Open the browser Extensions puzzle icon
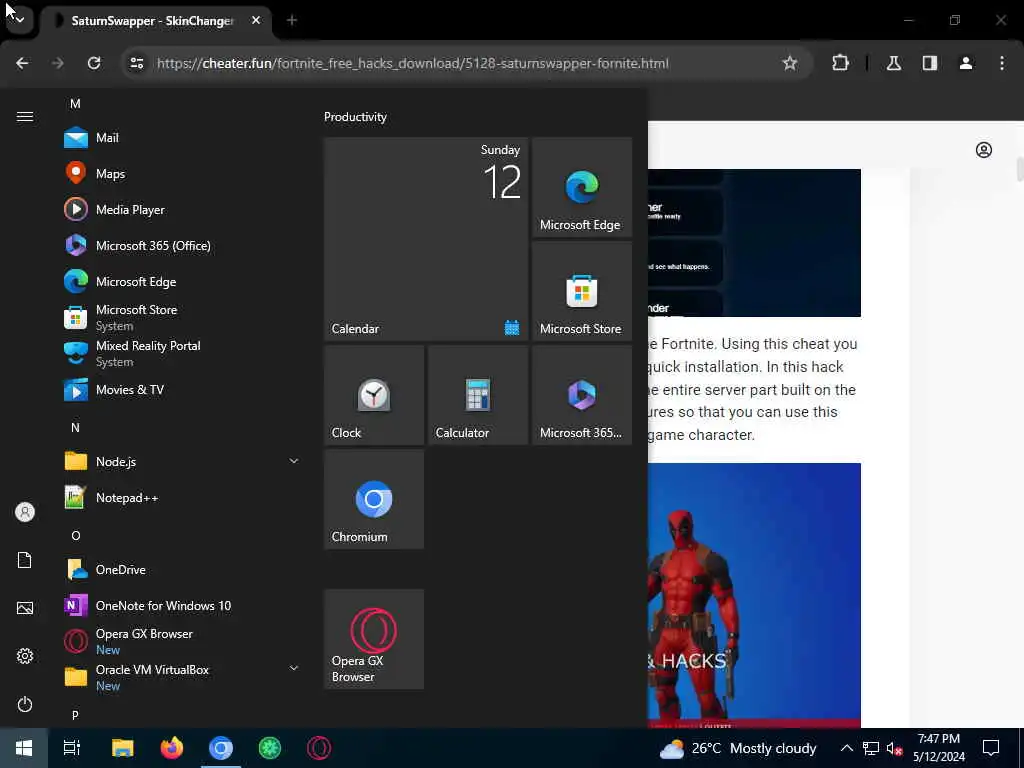 [840, 63]
